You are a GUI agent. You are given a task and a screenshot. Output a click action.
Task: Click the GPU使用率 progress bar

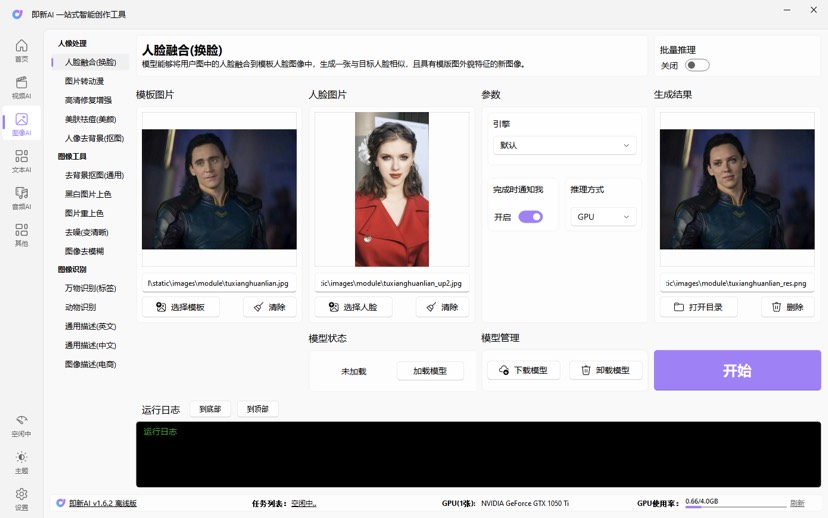click(734, 507)
